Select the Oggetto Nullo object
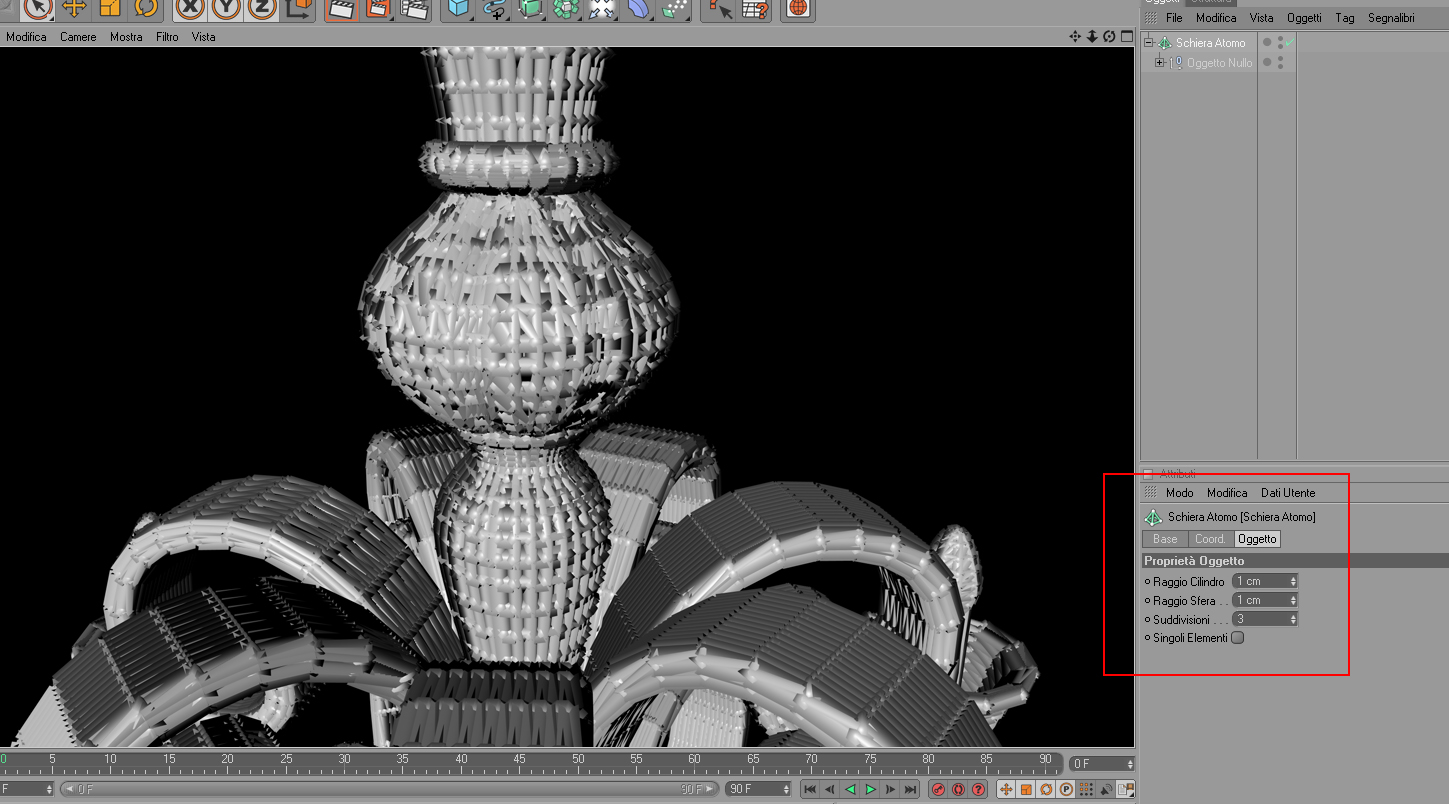 pyautogui.click(x=1219, y=63)
